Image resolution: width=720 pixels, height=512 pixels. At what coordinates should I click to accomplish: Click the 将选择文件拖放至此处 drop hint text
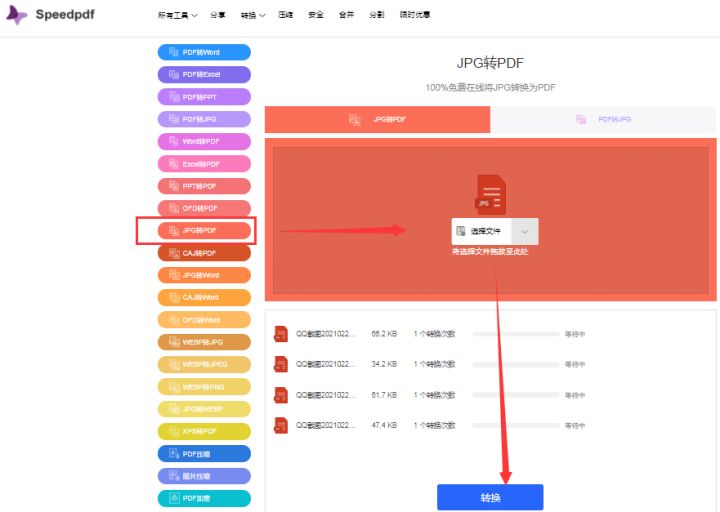(x=490, y=252)
